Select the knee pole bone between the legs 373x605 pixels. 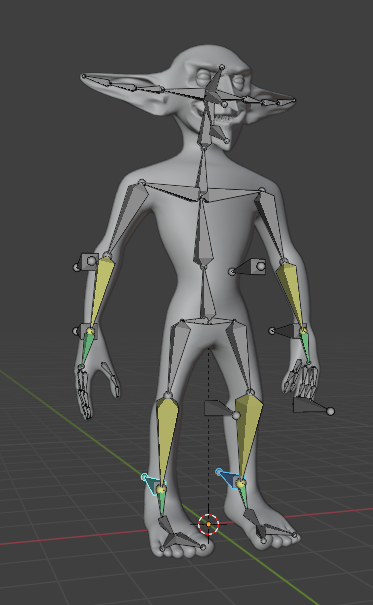(x=221, y=409)
